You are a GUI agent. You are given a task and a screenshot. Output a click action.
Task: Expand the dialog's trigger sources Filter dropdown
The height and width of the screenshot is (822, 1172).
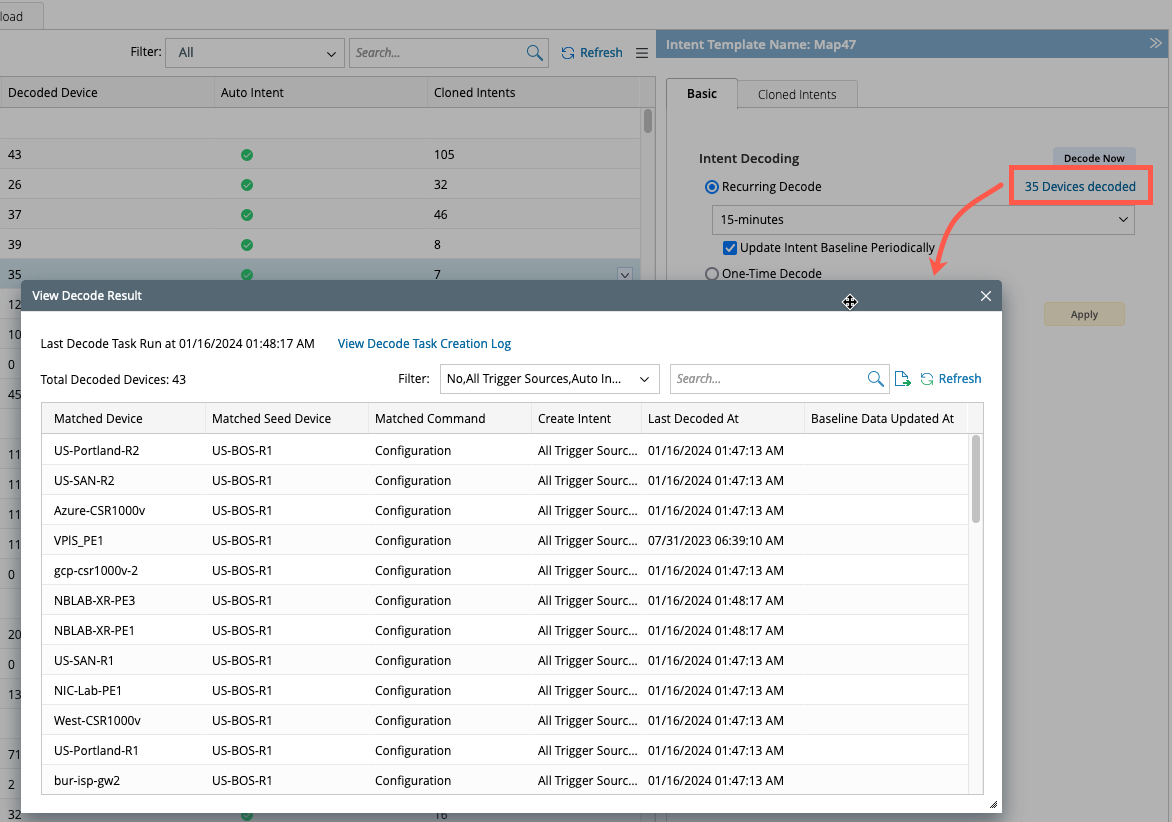click(x=549, y=379)
